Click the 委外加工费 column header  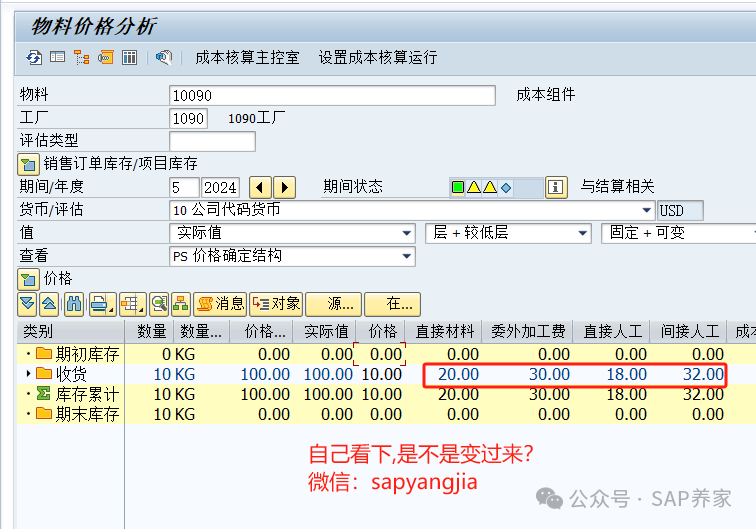pos(527,331)
